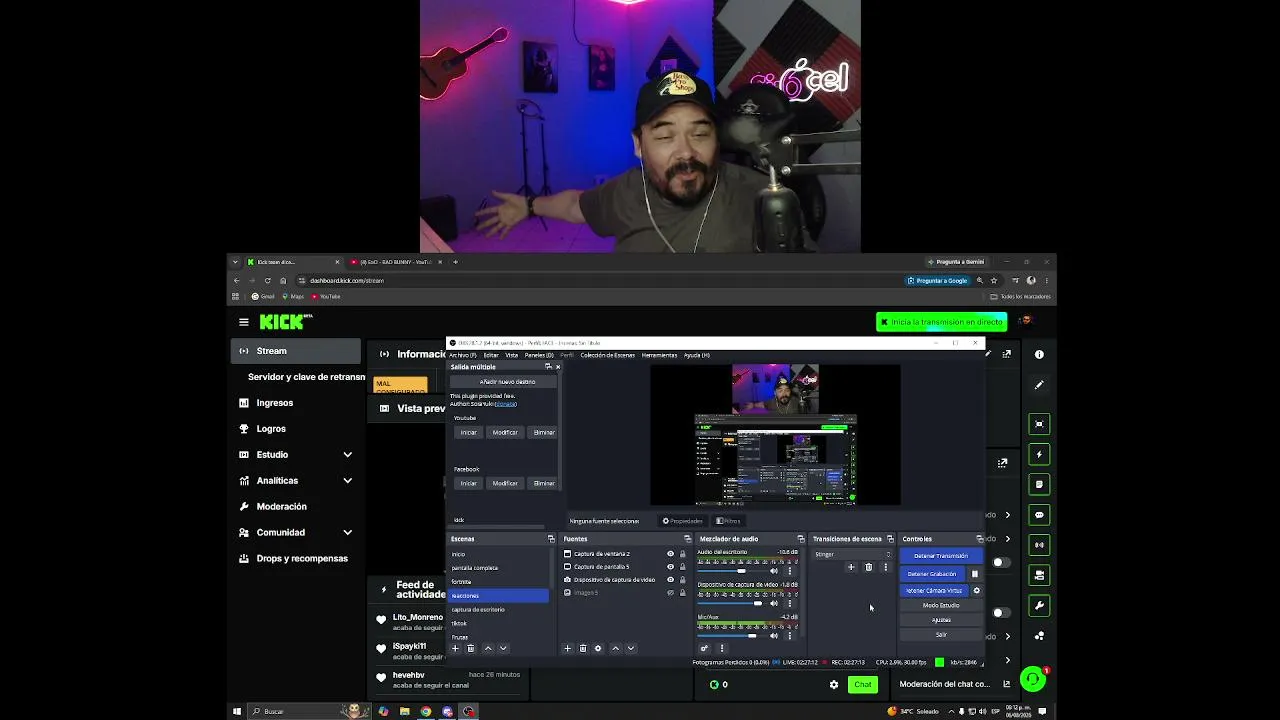Viewport: 1280px width, 720px height.
Task: Click Inicia la transmisión en directo
Action: [x=941, y=322]
